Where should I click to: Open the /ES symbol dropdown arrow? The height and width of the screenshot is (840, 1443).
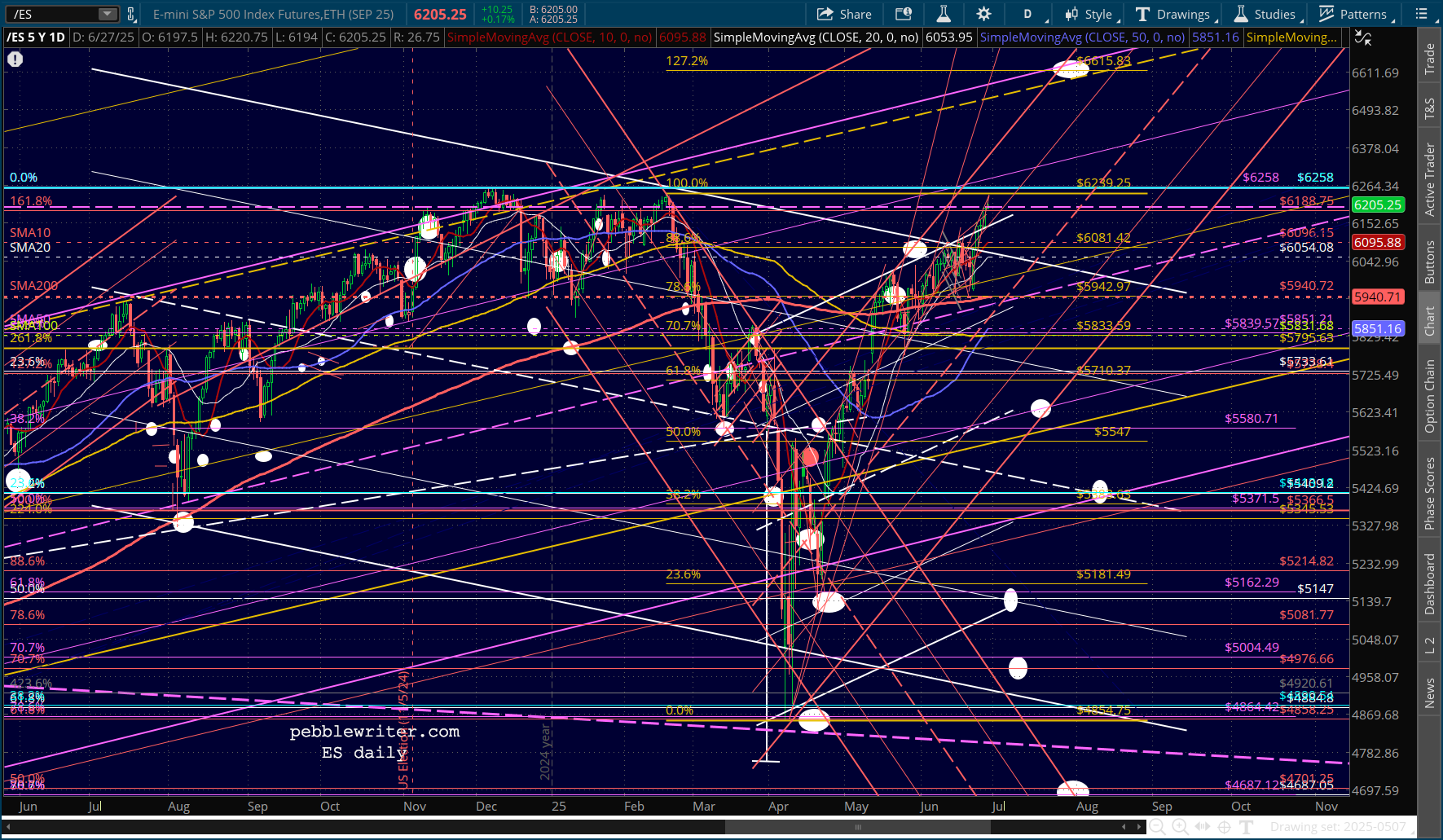(x=108, y=14)
